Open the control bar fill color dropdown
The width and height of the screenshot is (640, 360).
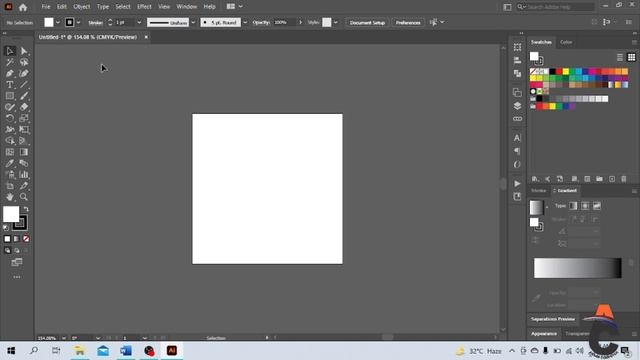point(58,22)
